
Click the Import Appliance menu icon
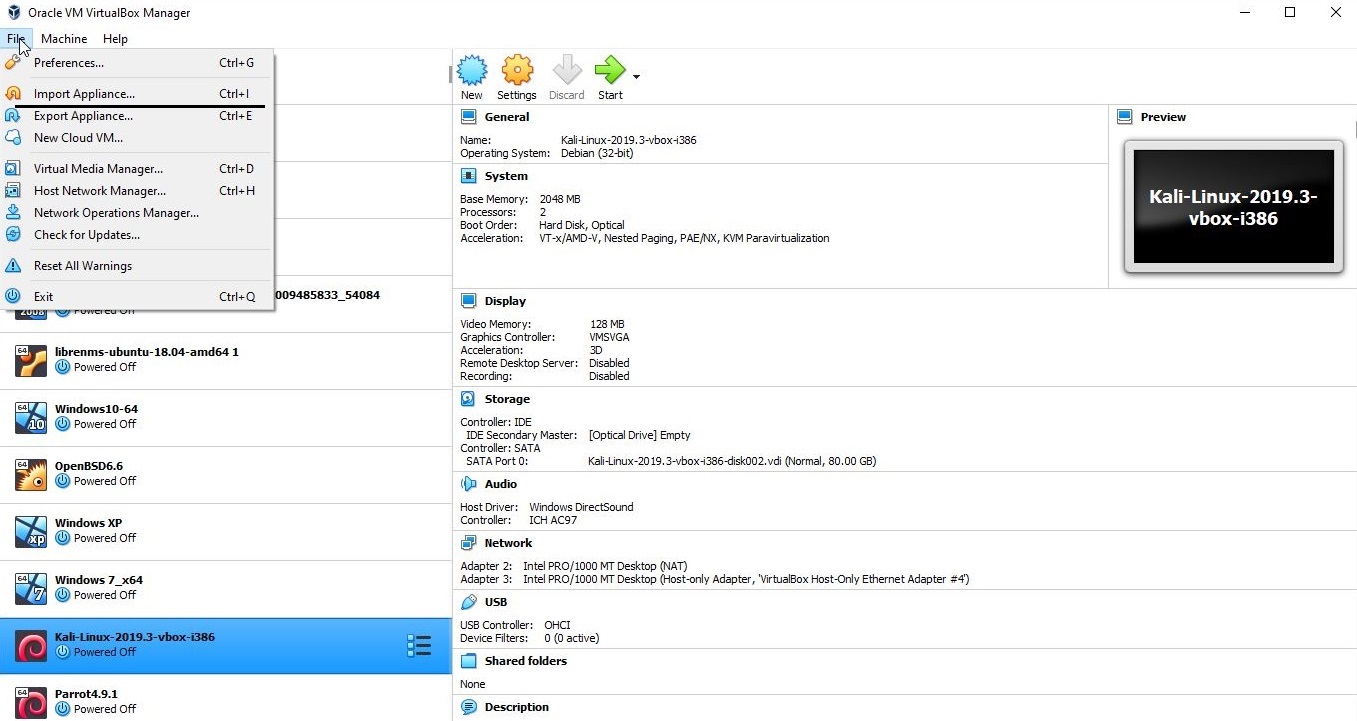(13, 94)
